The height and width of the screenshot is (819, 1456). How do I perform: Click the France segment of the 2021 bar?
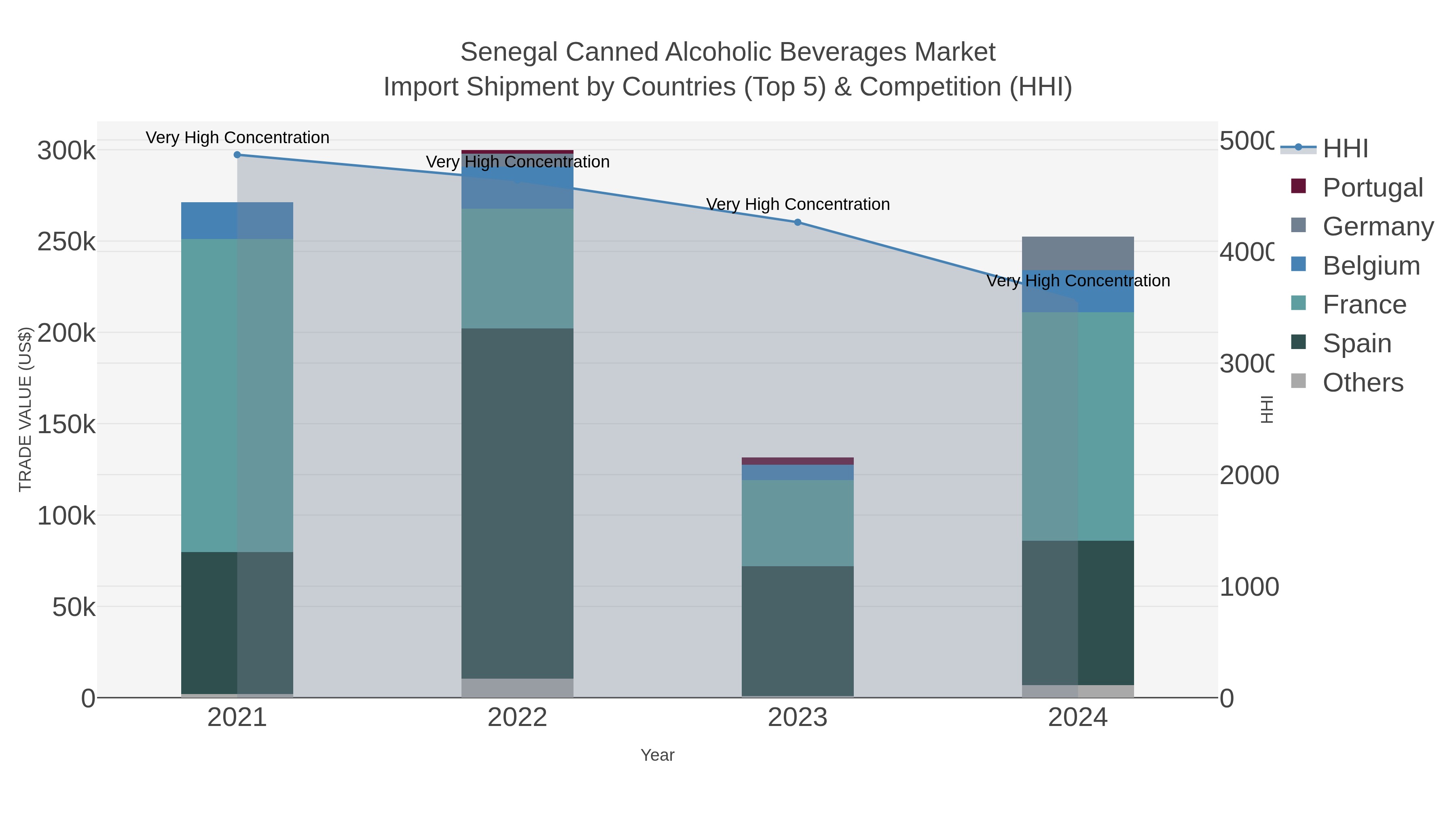pos(237,396)
